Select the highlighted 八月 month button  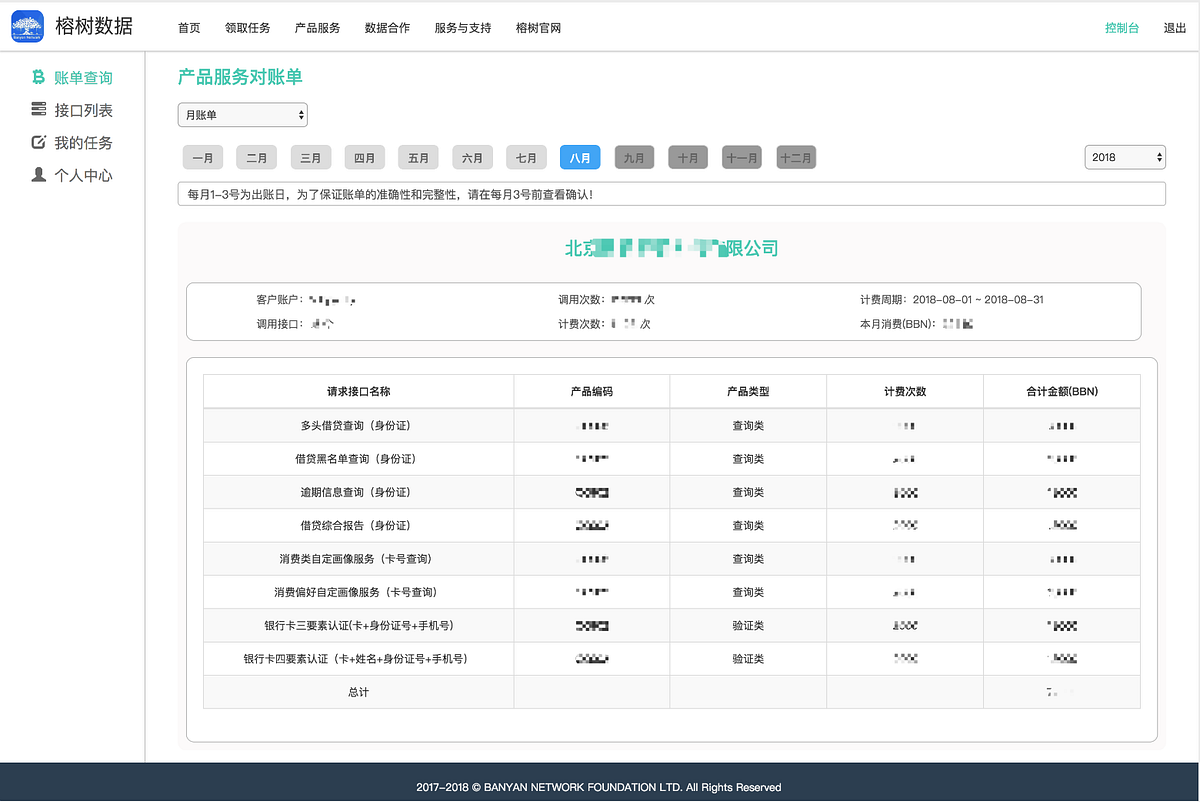point(580,157)
